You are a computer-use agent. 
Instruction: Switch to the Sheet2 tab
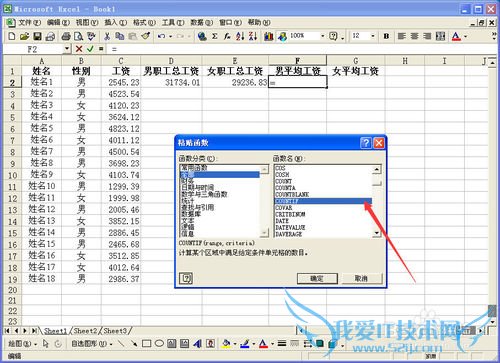(x=85, y=331)
